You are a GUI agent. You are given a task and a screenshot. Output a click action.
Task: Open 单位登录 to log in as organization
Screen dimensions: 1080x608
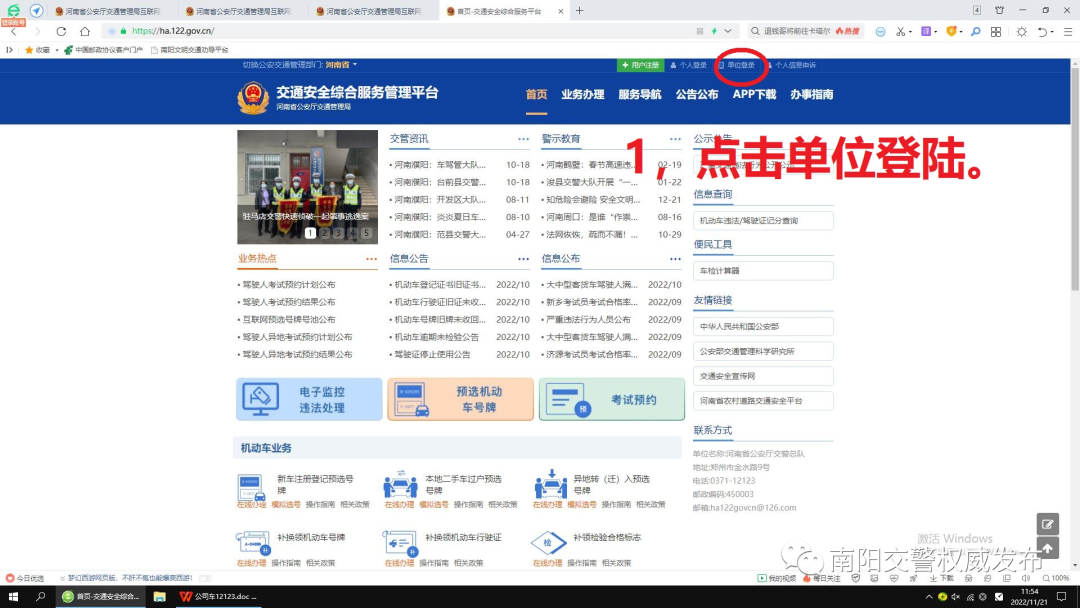(742, 65)
